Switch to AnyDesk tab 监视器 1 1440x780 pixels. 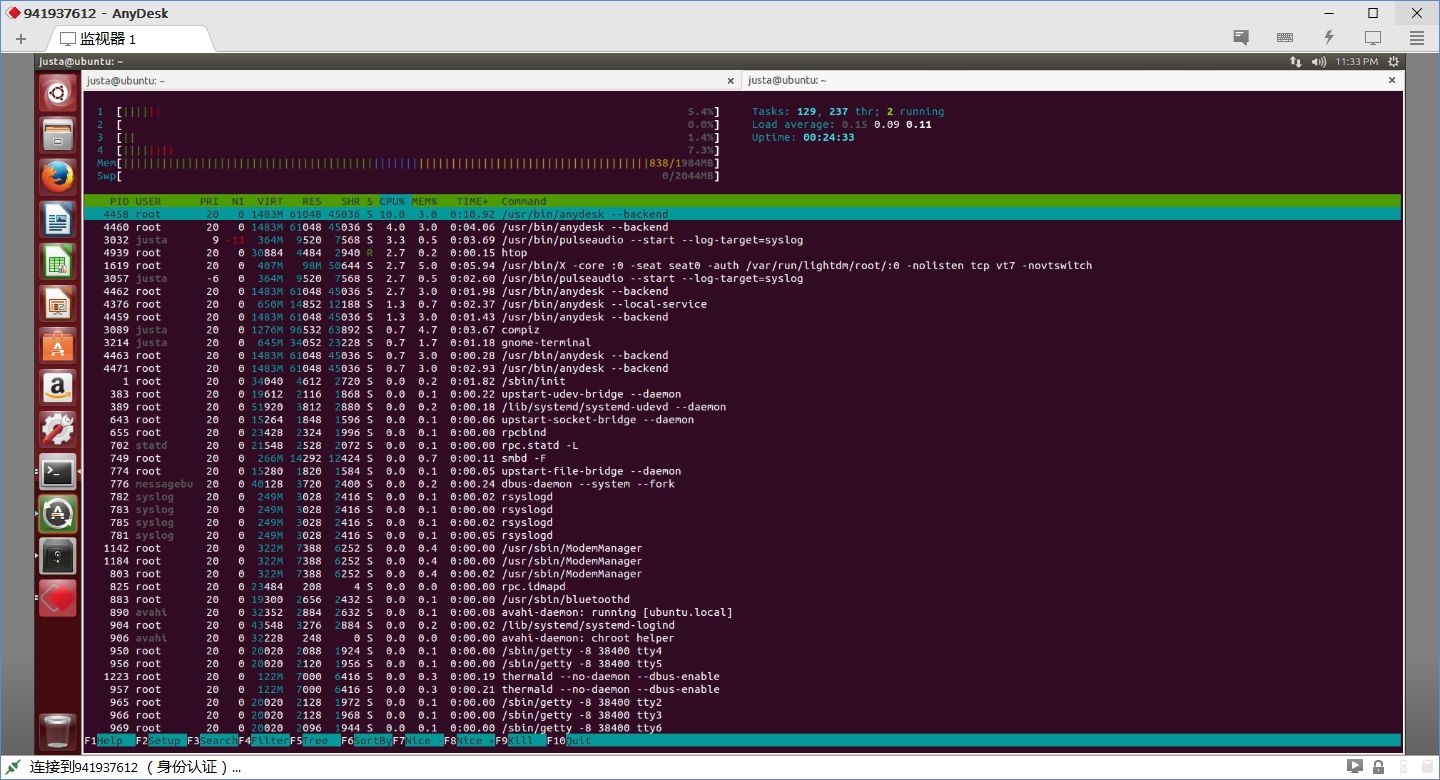(x=132, y=39)
